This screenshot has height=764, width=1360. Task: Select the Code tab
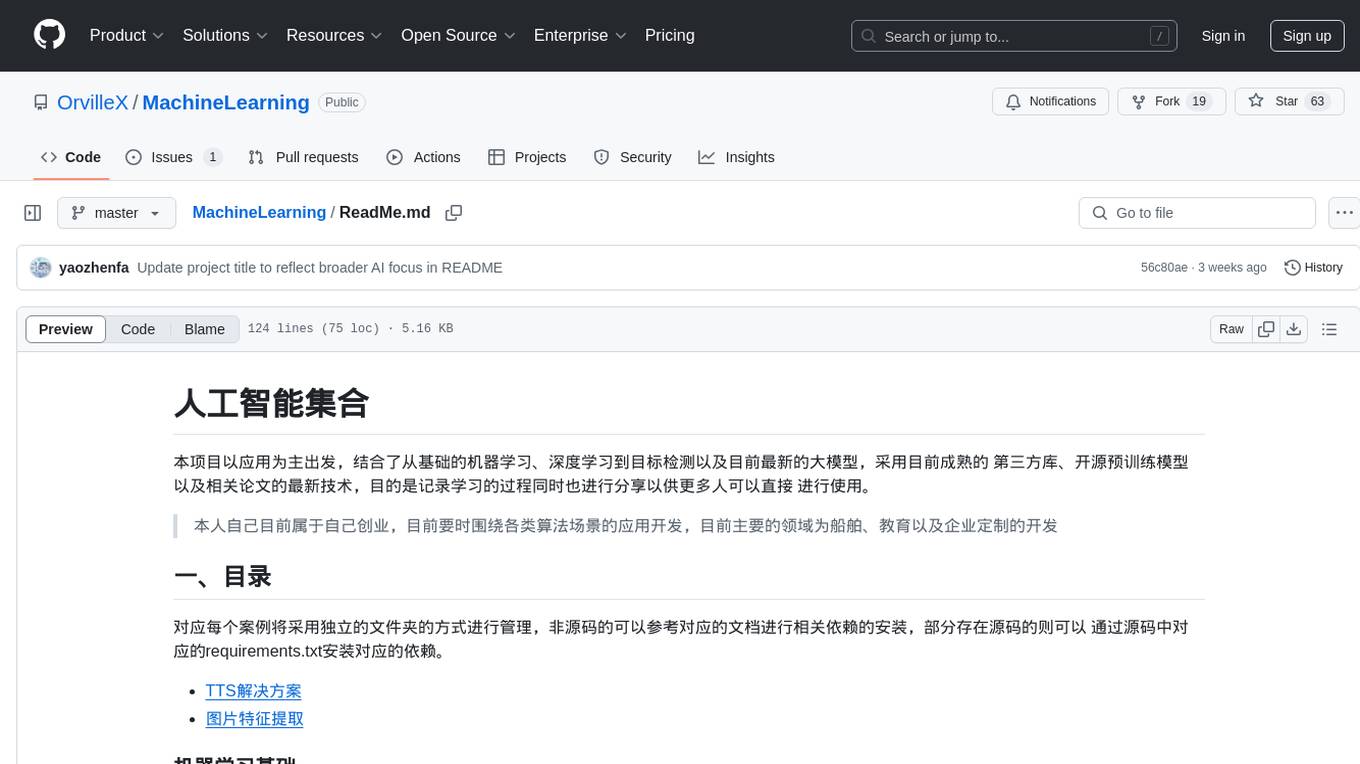point(70,157)
